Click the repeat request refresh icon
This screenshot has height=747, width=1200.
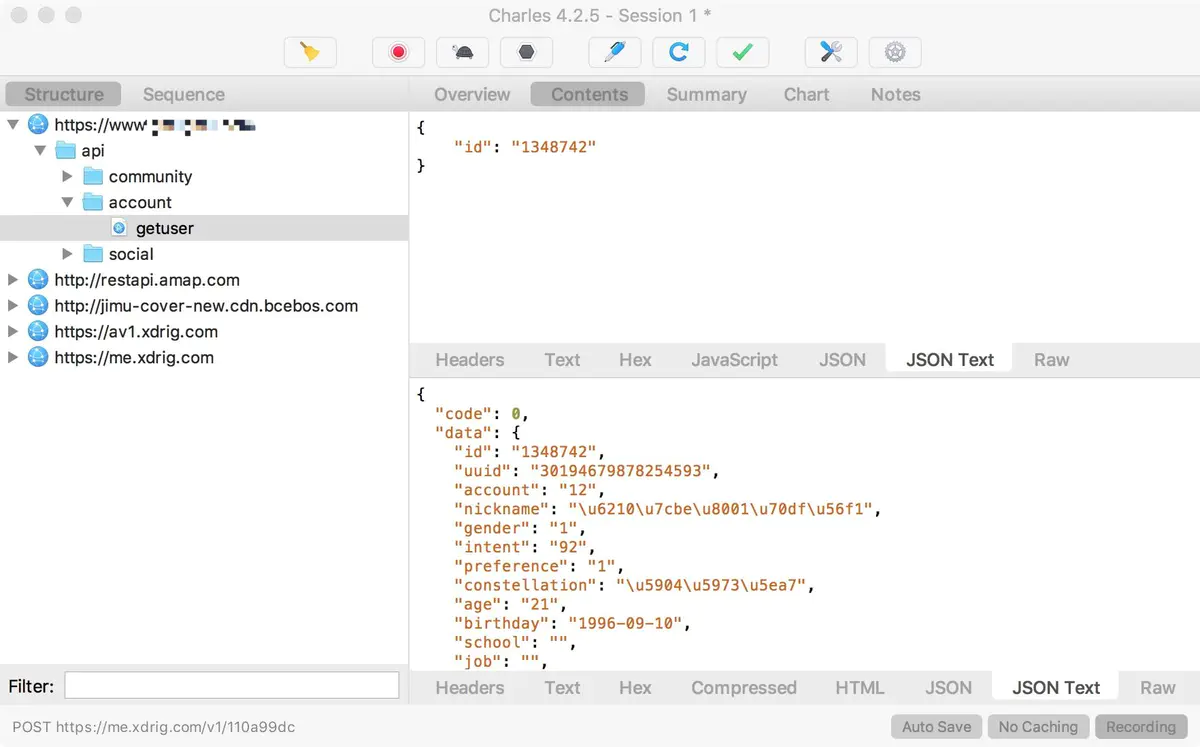[678, 53]
